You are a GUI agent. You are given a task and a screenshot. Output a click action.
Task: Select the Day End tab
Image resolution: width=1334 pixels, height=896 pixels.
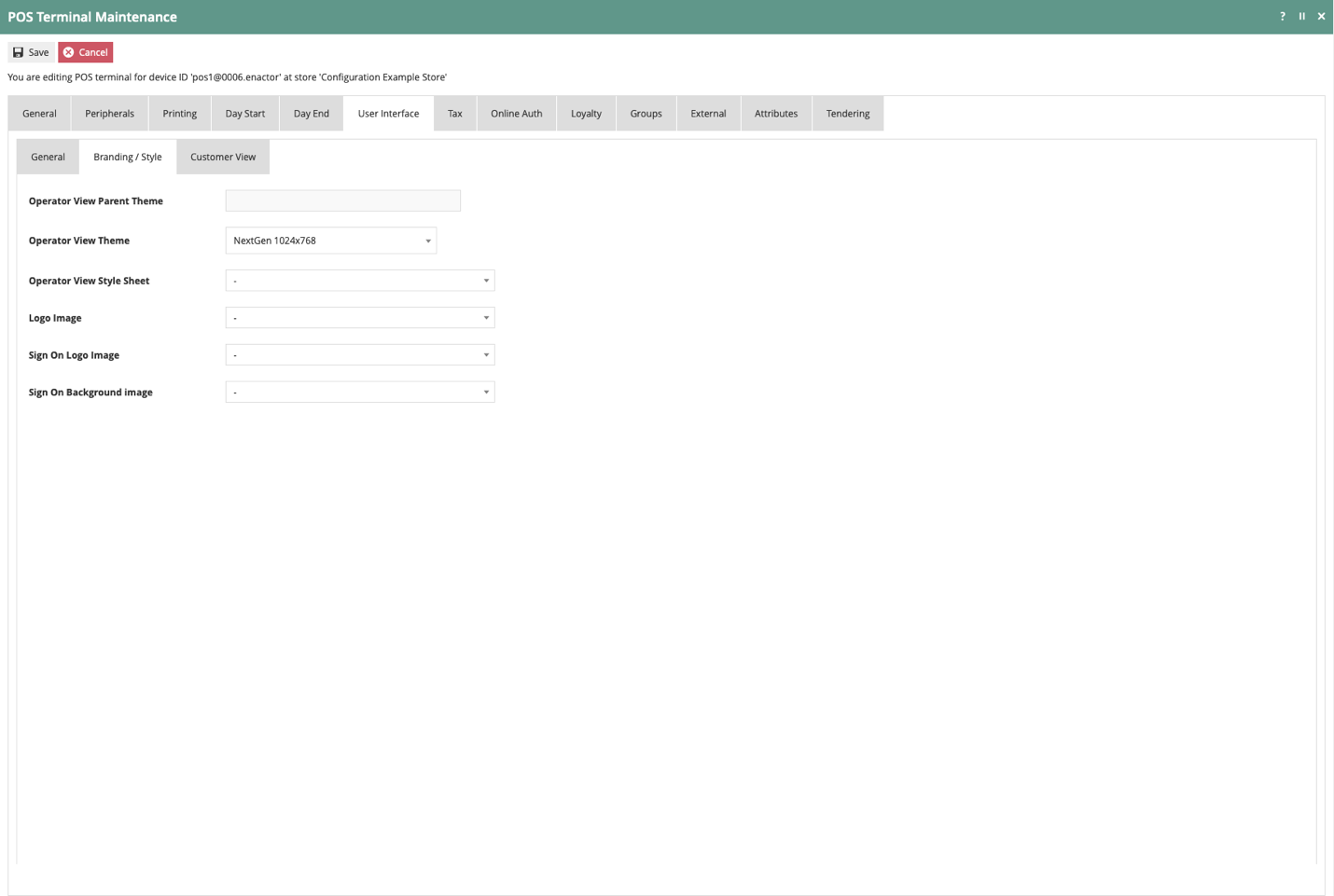tap(311, 114)
